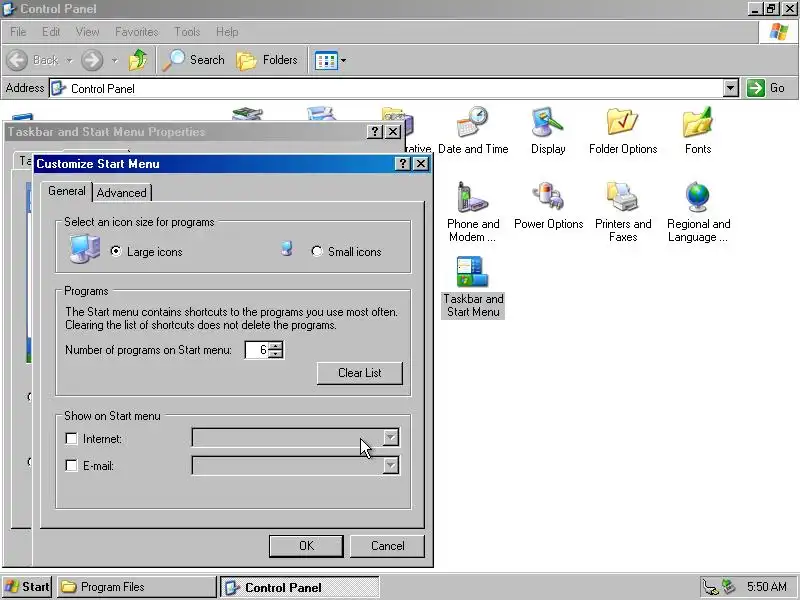Image resolution: width=800 pixels, height=600 pixels.
Task: Enable the Internet checkbox
Action: (71, 439)
